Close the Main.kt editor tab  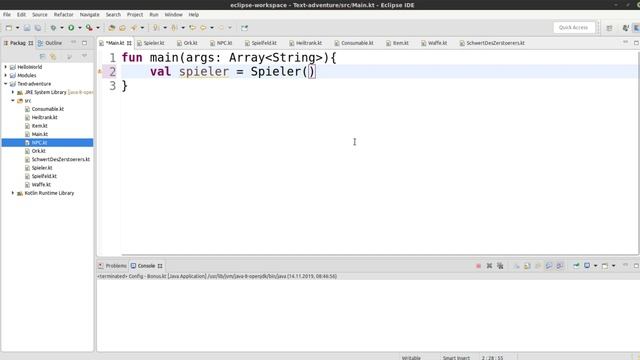tap(129, 43)
